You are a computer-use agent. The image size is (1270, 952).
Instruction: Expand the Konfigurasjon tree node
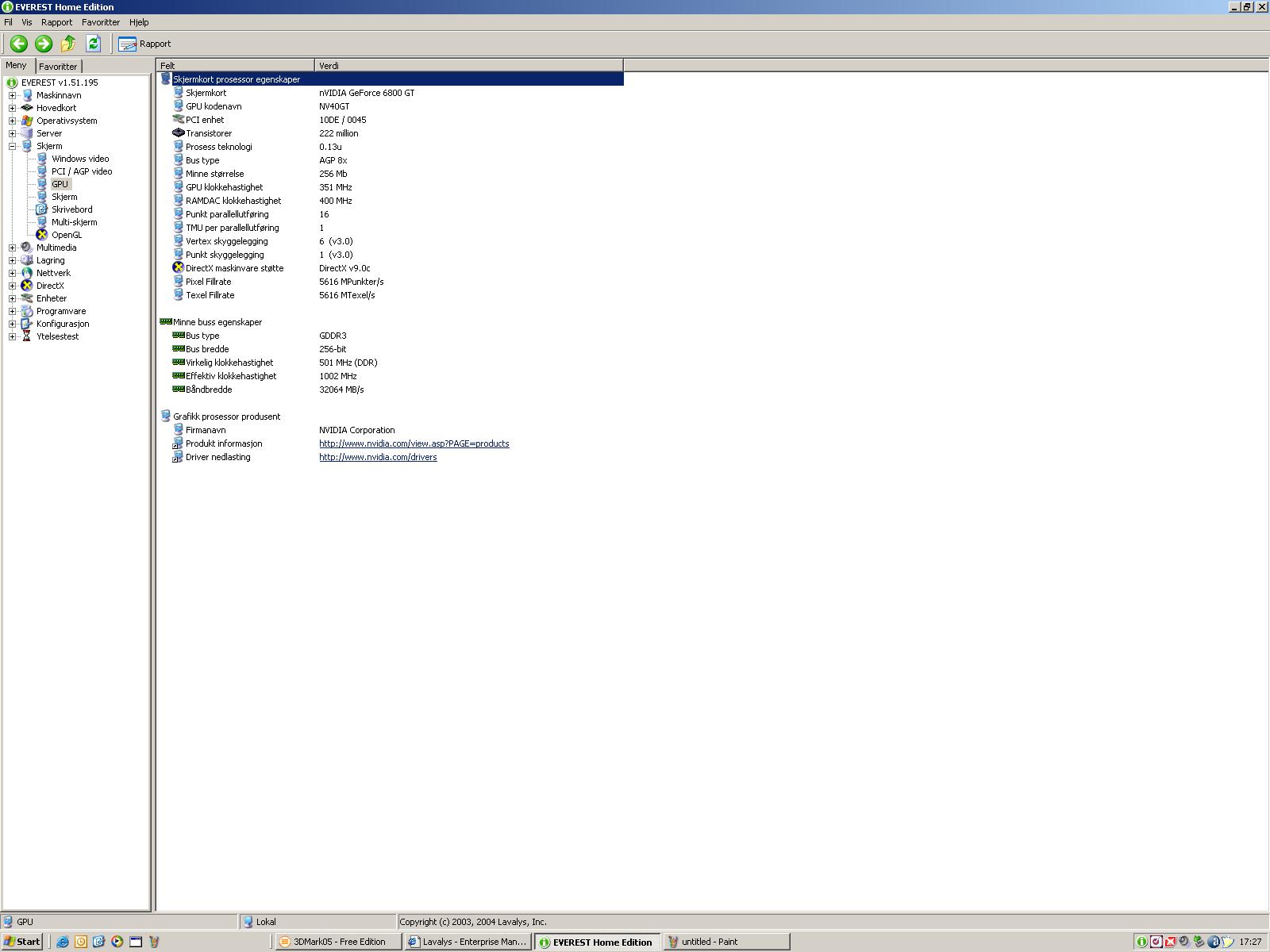pos(13,324)
